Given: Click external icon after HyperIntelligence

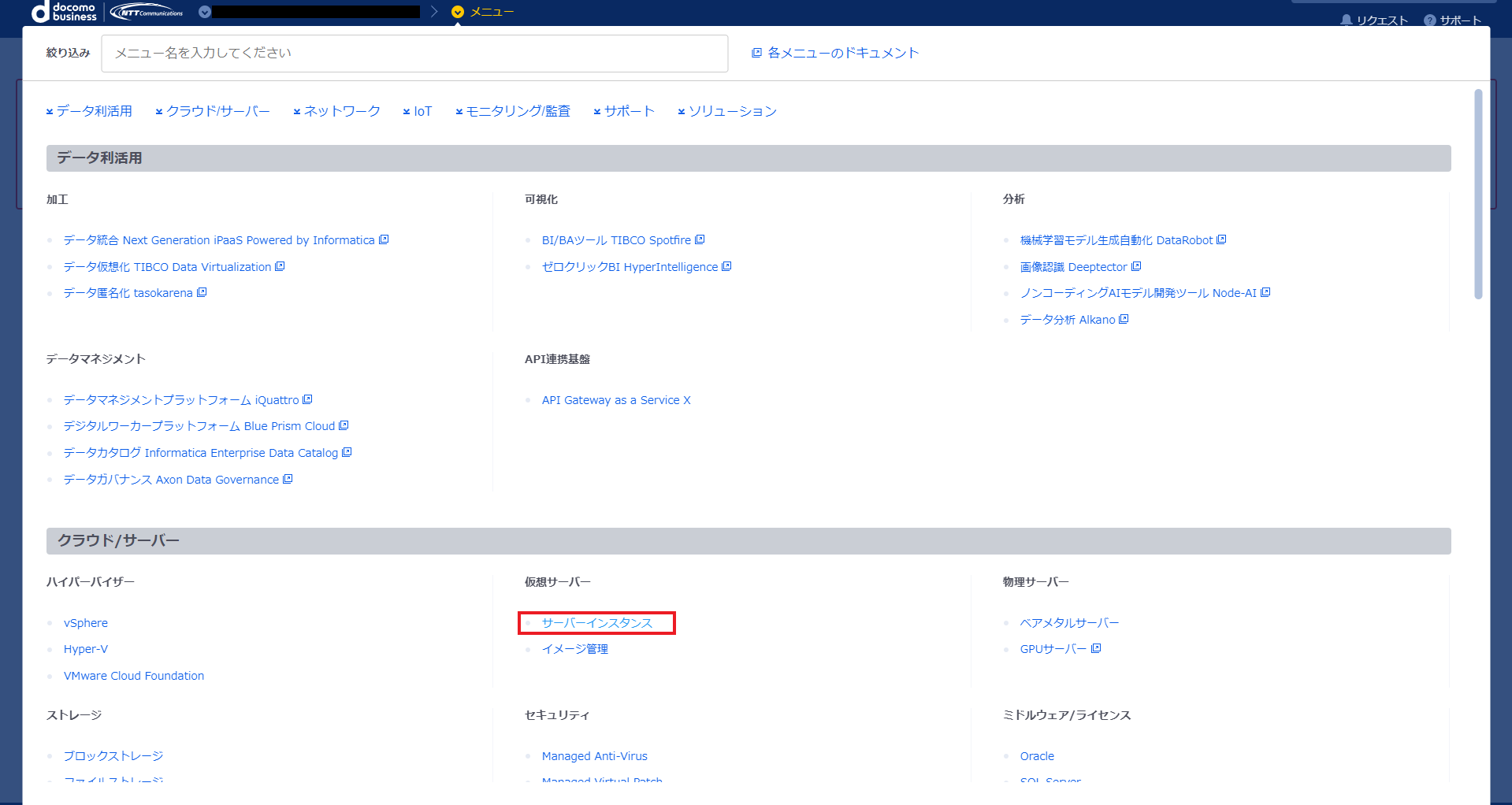Looking at the screenshot, I should tap(726, 266).
